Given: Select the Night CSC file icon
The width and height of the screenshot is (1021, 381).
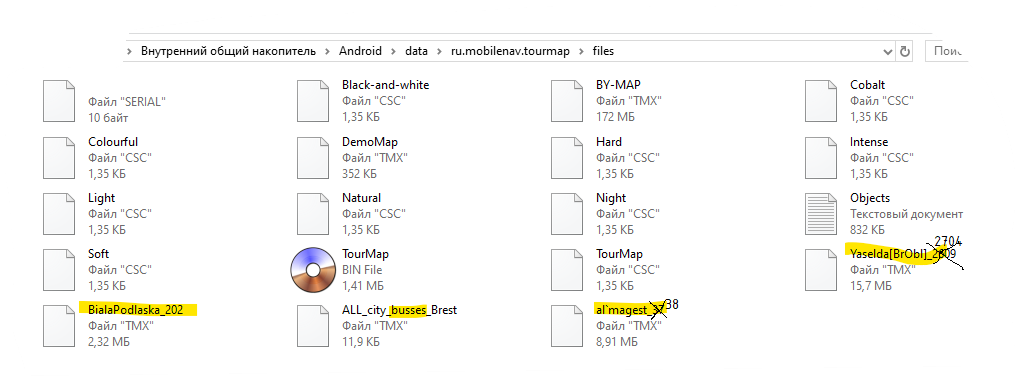Looking at the screenshot, I should coord(567,214).
